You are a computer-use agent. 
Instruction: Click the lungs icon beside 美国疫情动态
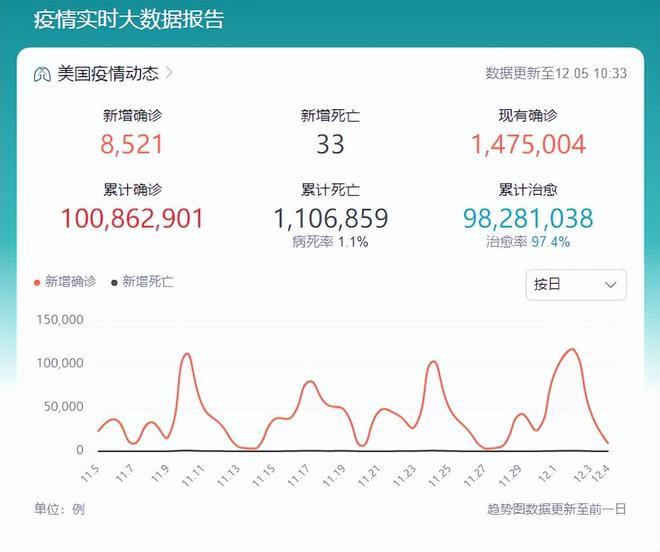pyautogui.click(x=42, y=75)
